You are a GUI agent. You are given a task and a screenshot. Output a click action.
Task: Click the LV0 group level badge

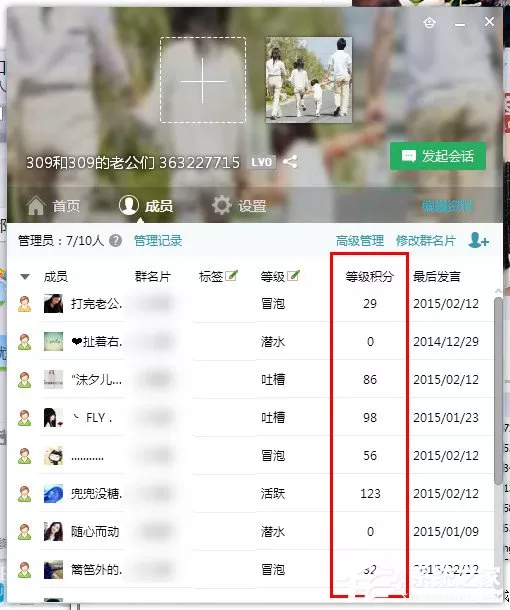[262, 162]
